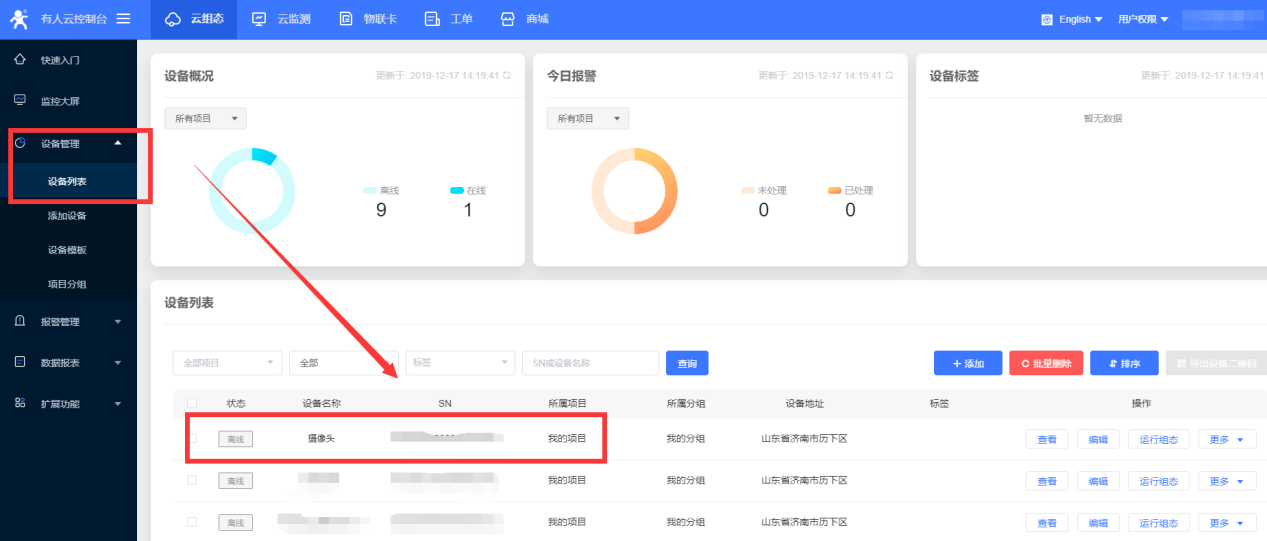This screenshot has width=1267, height=541.
Task: Click the hamburger menu icon to collapse sidebar
Action: click(x=123, y=19)
